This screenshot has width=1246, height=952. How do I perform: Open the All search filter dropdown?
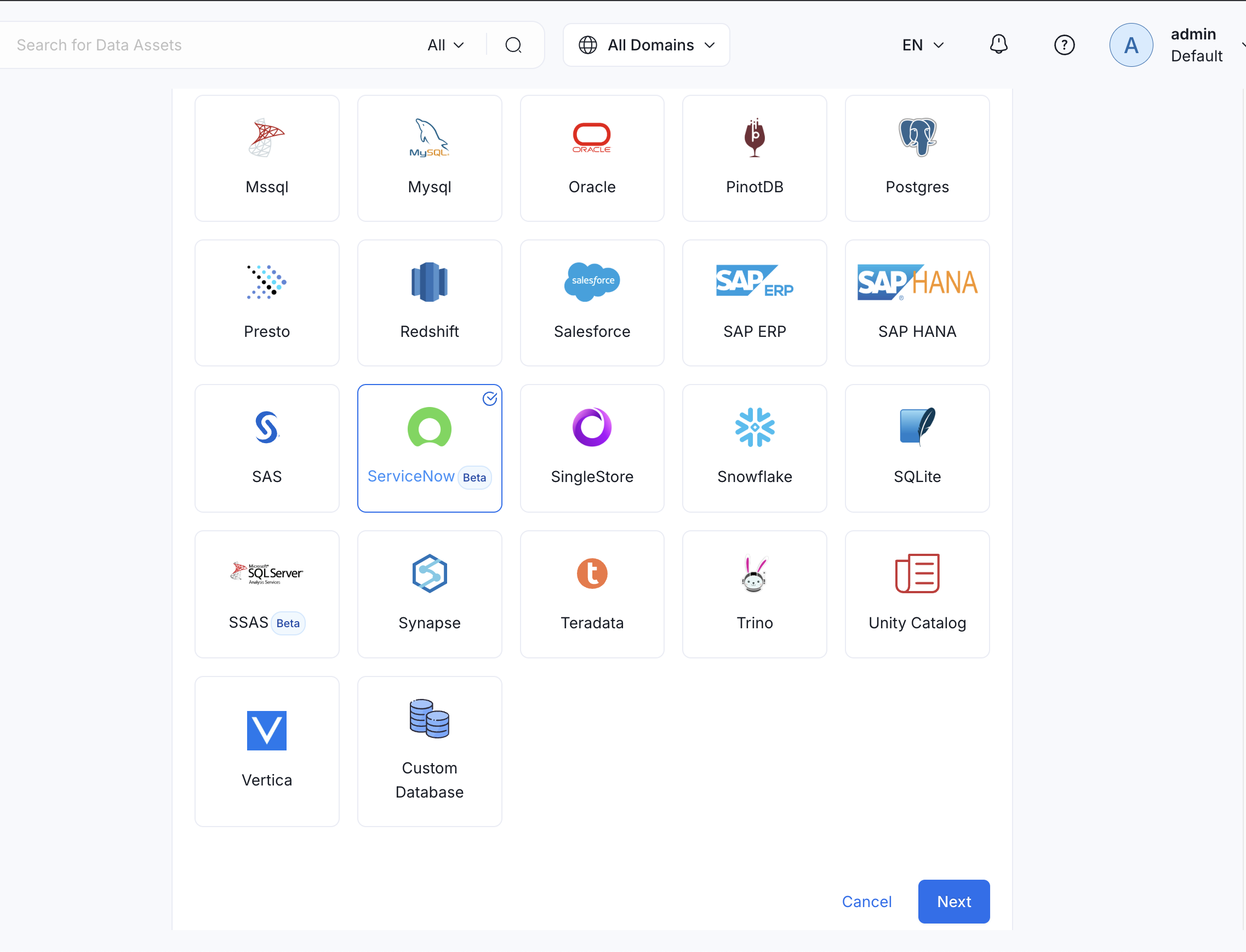[445, 45]
